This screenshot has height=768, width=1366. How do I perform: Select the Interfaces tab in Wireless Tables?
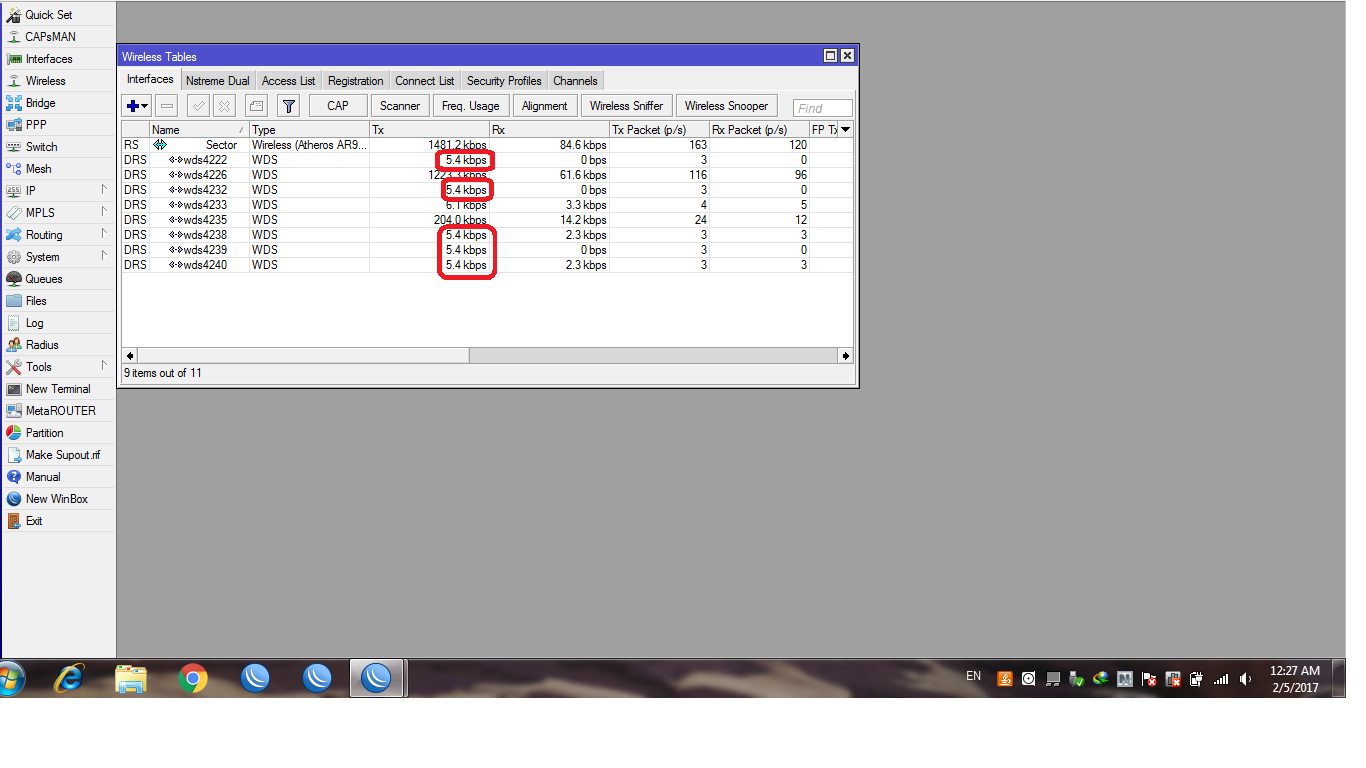150,80
